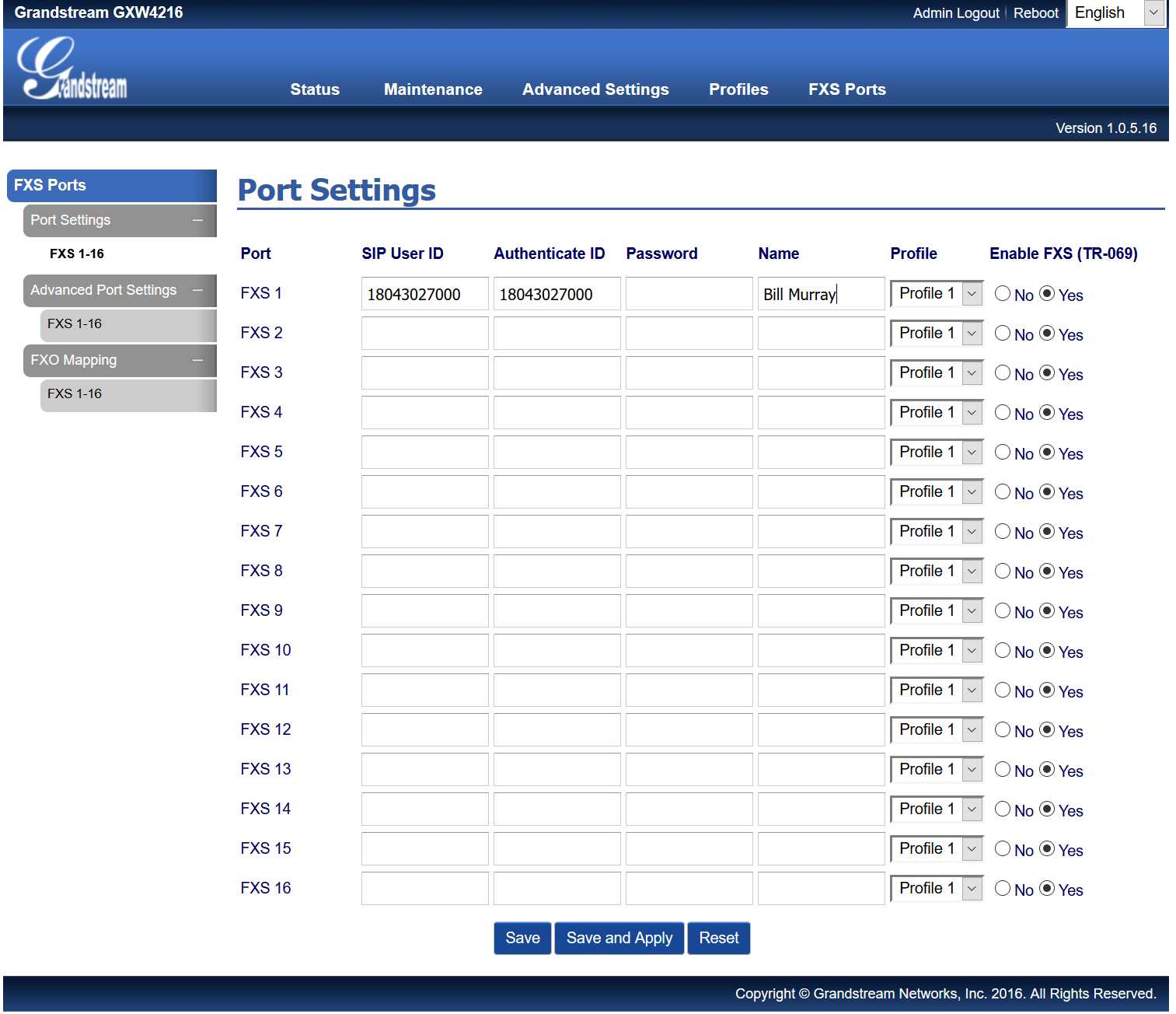Enable FXS (TR-069) for port FXS 16
The width and height of the screenshot is (1176, 1014).
(1048, 888)
